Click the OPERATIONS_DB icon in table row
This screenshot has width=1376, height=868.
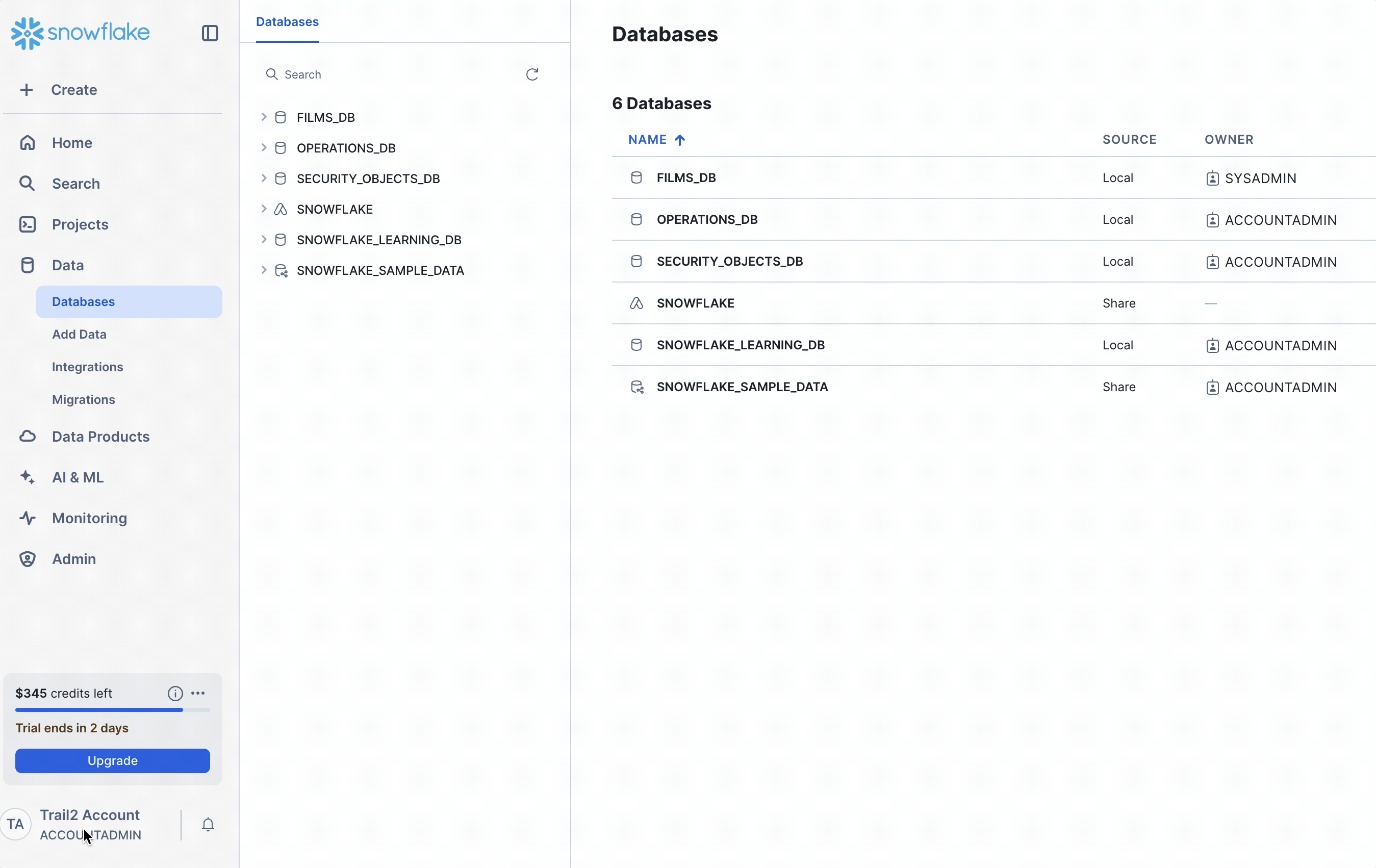point(636,219)
